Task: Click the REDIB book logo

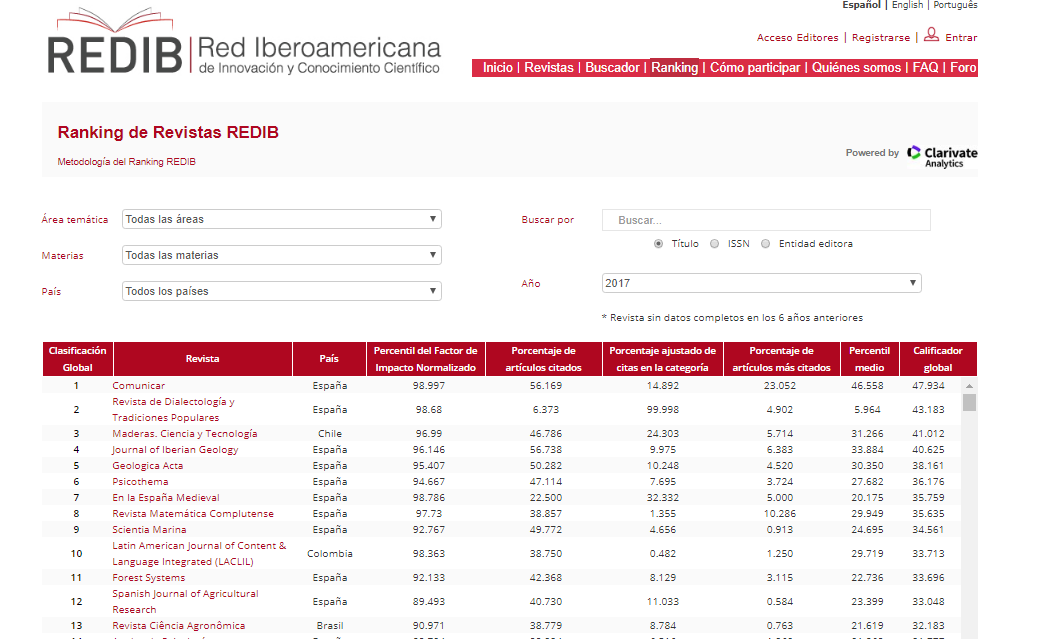Action: click(x=115, y=42)
